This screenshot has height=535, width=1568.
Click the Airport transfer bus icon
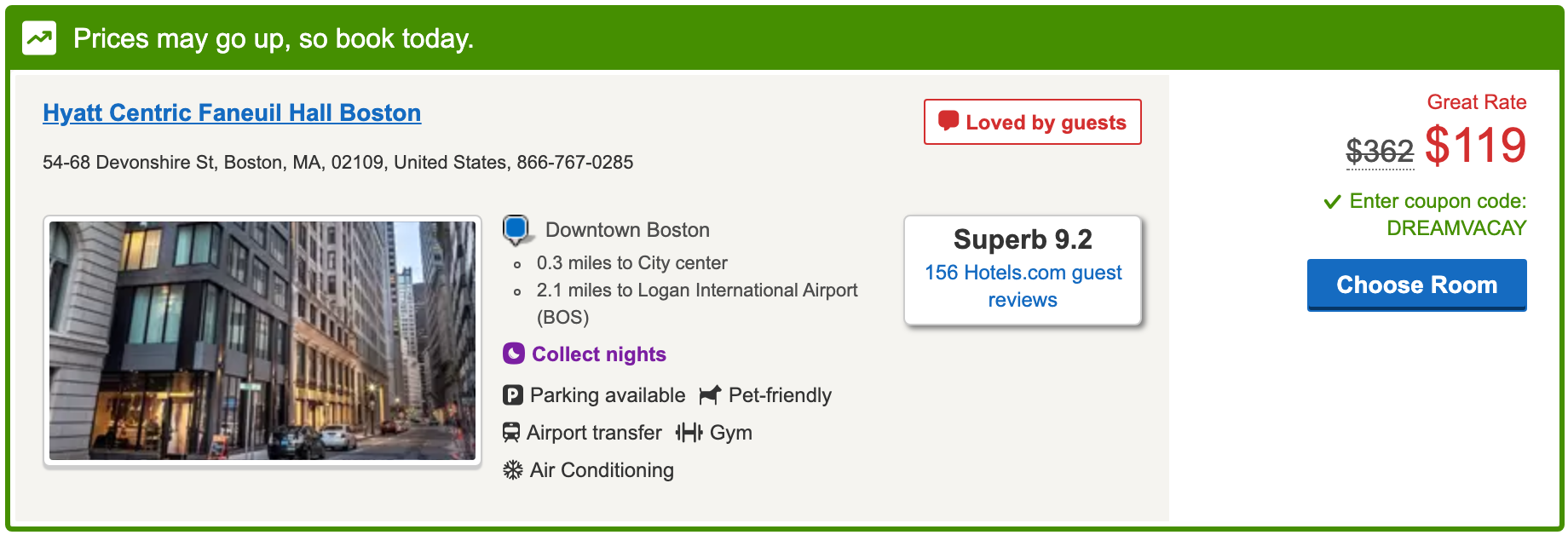(511, 433)
